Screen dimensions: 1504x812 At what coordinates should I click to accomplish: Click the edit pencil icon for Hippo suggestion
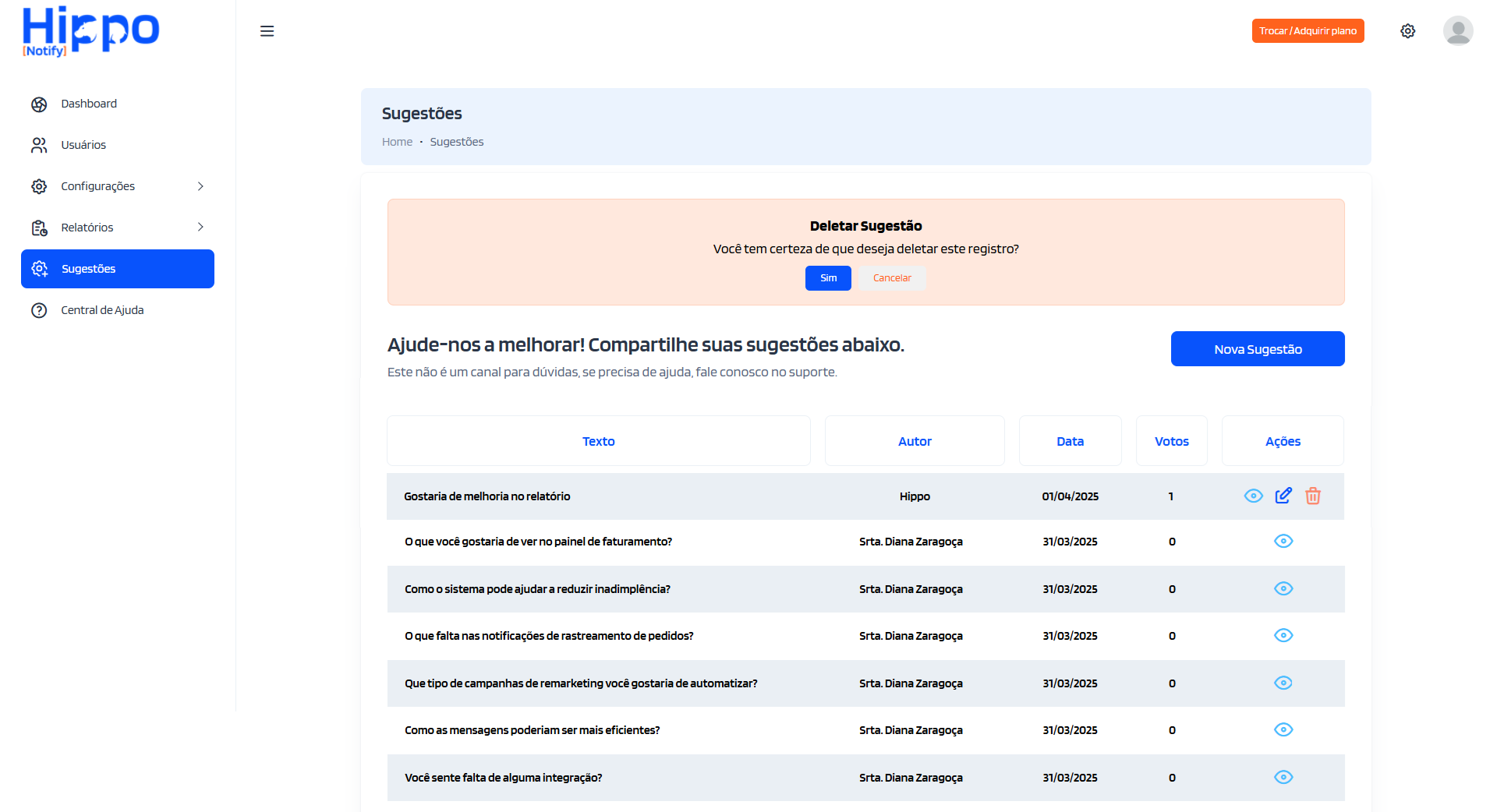click(x=1283, y=496)
